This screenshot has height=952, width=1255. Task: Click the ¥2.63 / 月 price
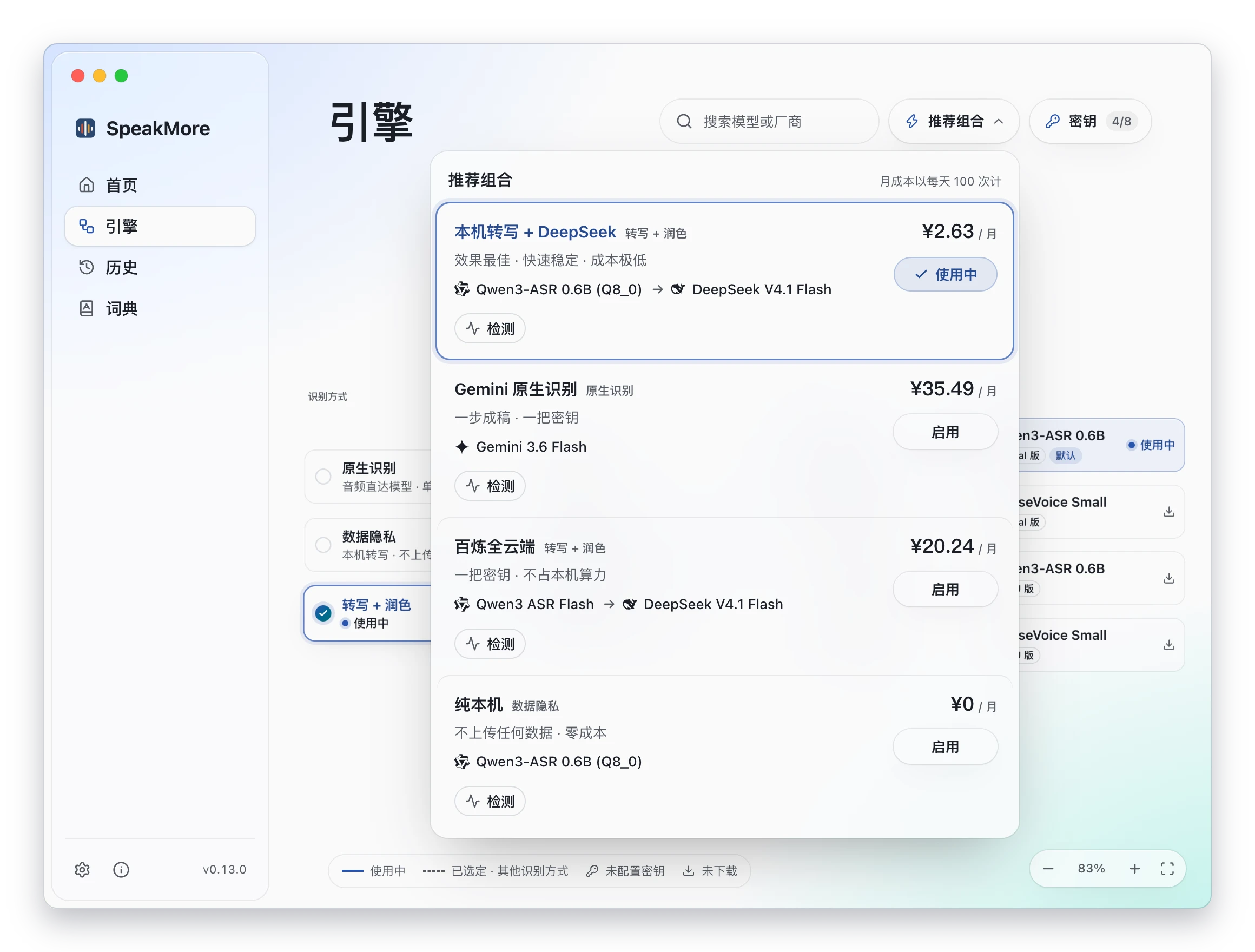(959, 232)
